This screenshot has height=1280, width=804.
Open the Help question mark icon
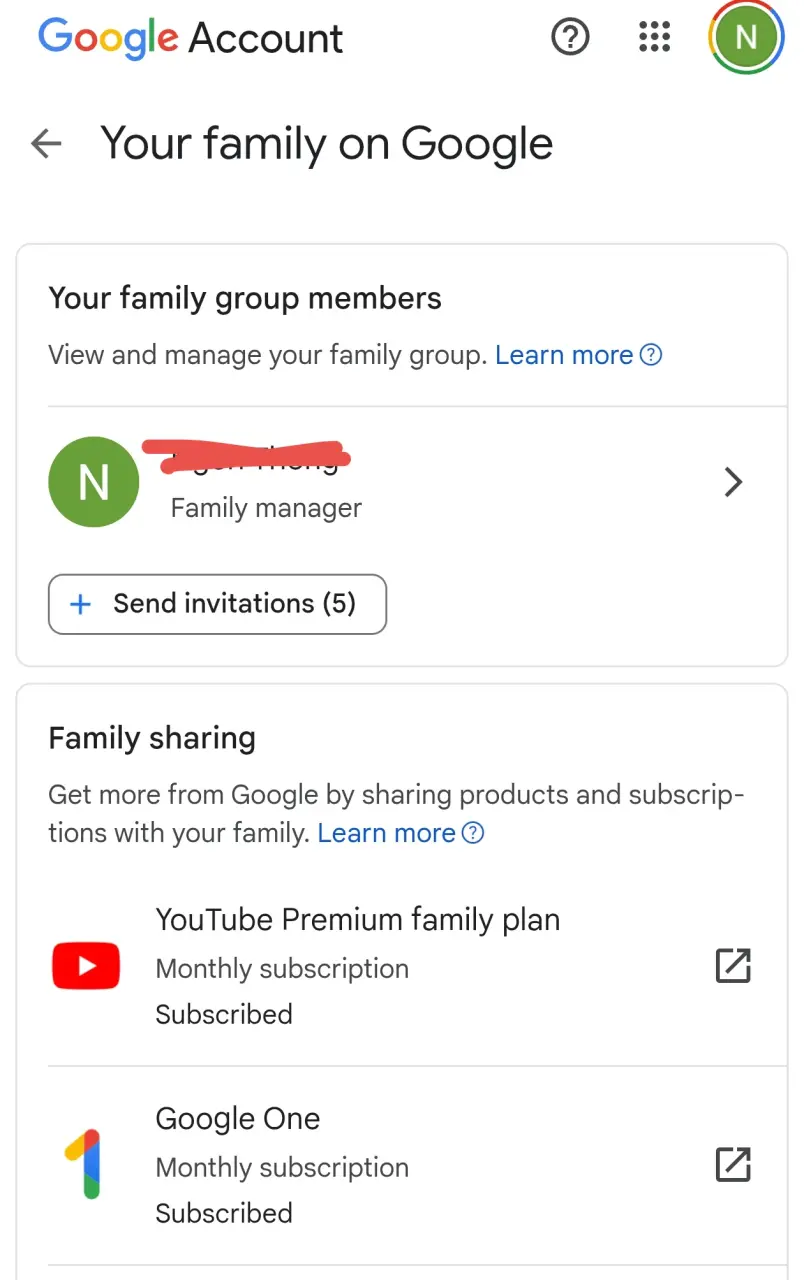pyautogui.click(x=570, y=38)
